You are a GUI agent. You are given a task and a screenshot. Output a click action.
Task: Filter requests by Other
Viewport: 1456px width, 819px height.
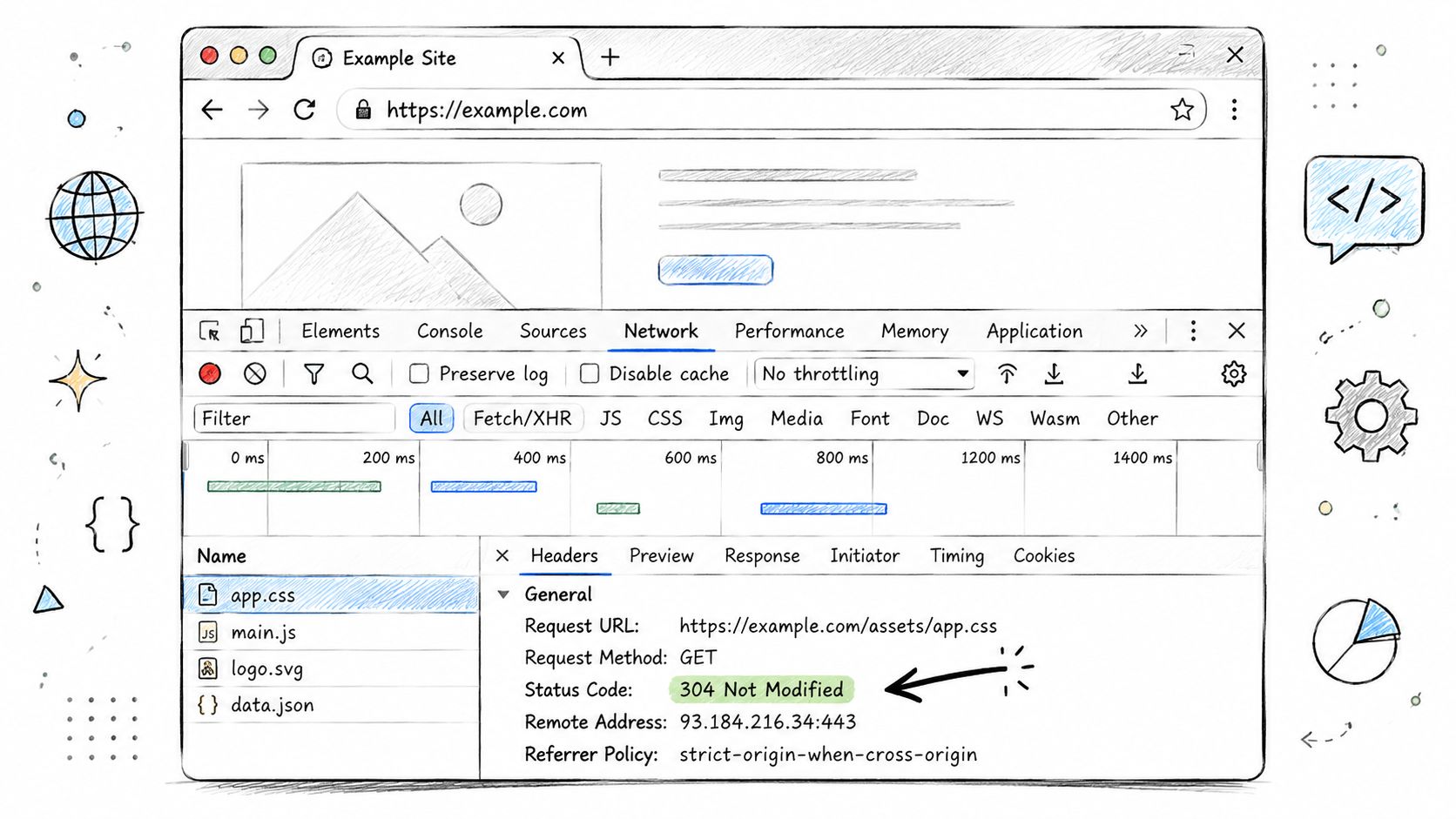point(1132,419)
